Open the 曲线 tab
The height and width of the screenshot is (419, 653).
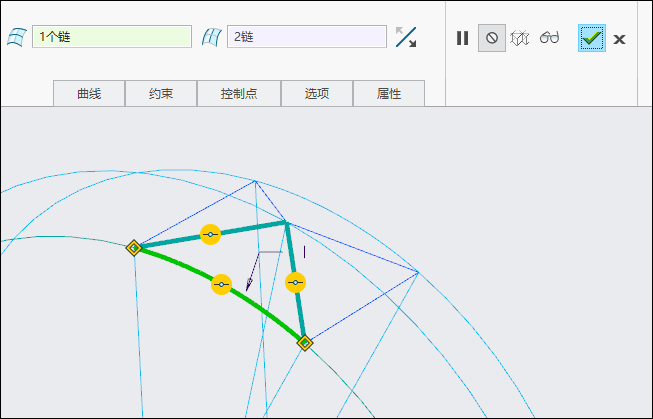click(x=89, y=94)
